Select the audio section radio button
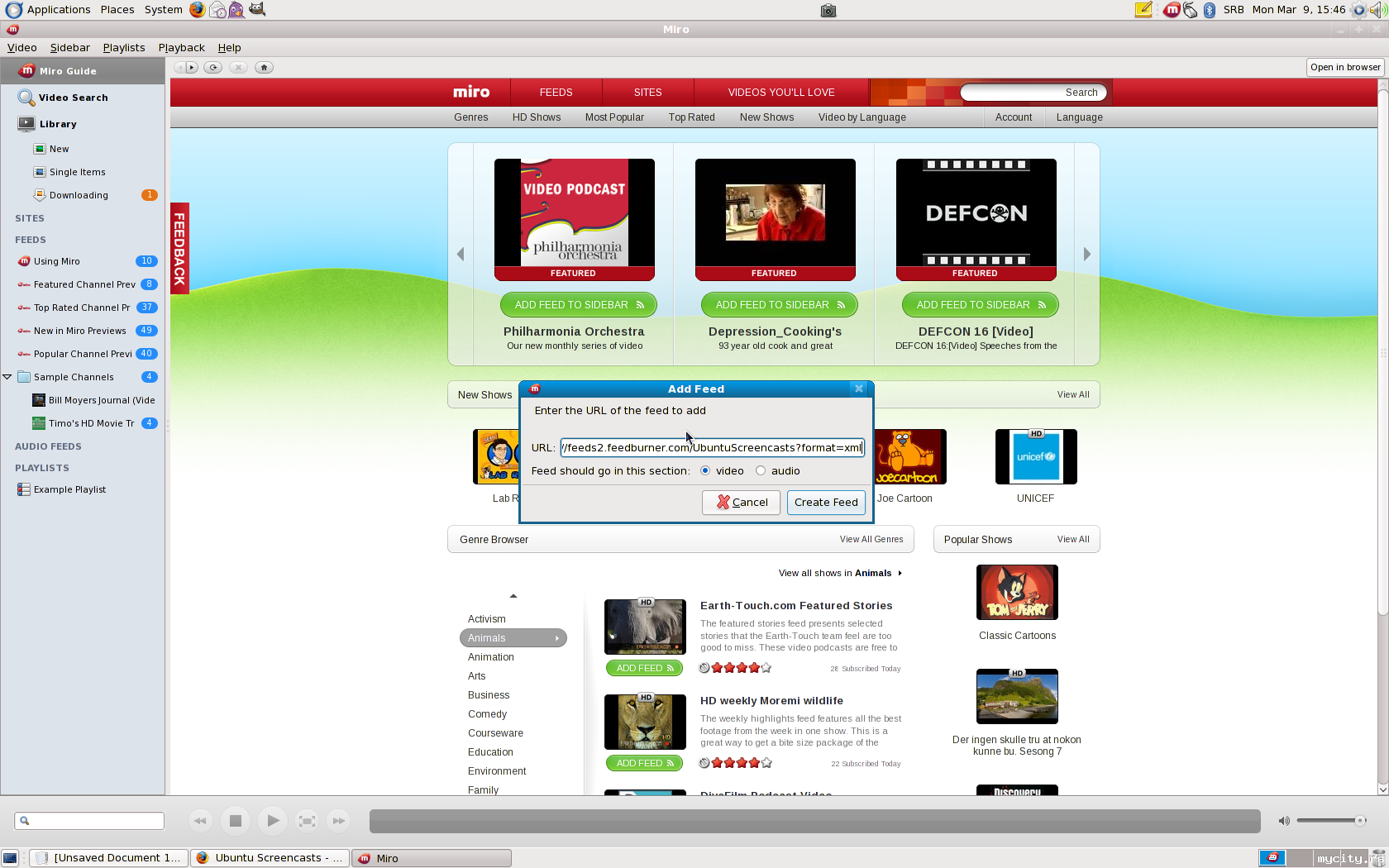Viewport: 1389px width, 868px height. [761, 470]
